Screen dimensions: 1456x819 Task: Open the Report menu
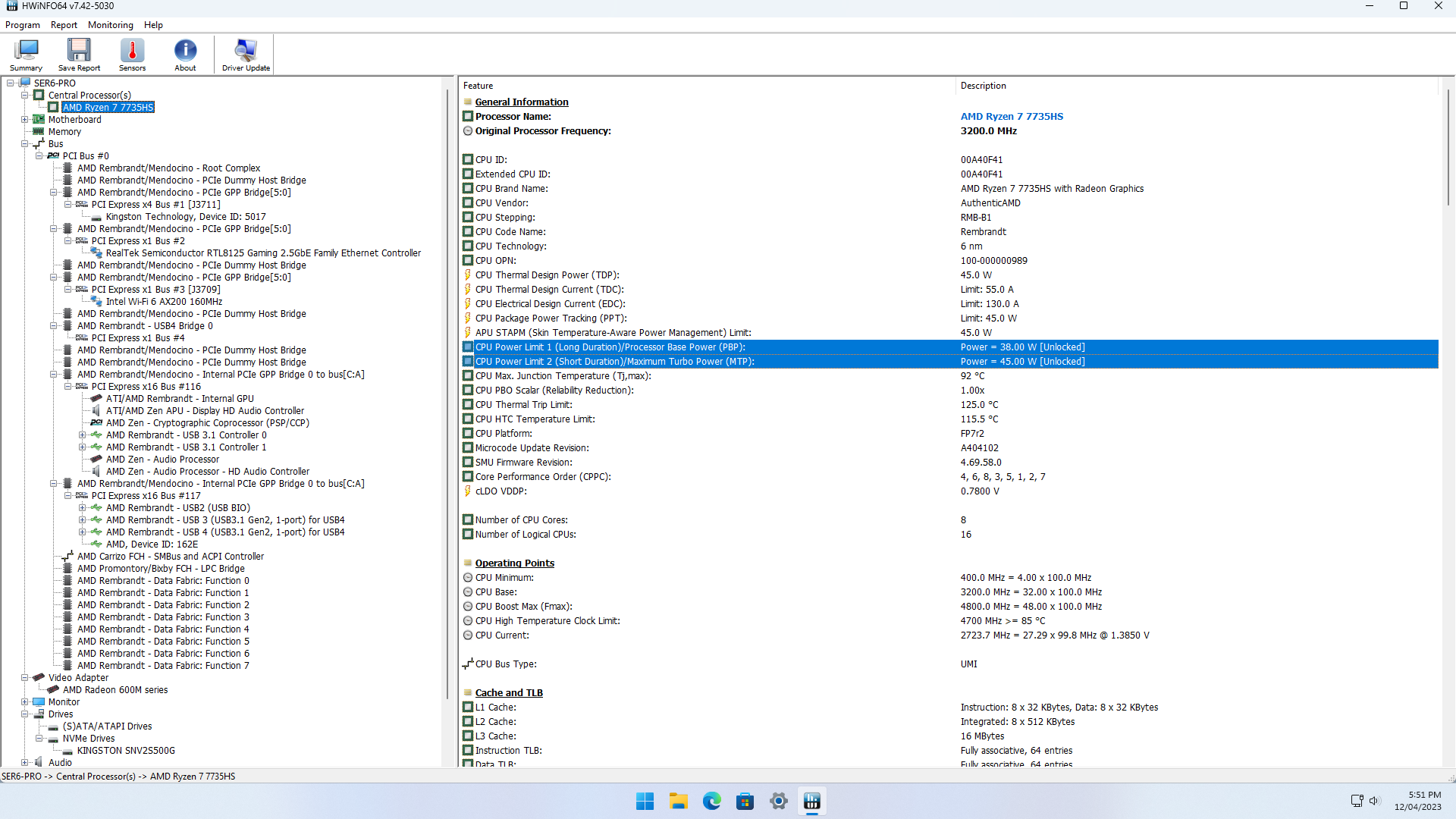pyautogui.click(x=64, y=25)
